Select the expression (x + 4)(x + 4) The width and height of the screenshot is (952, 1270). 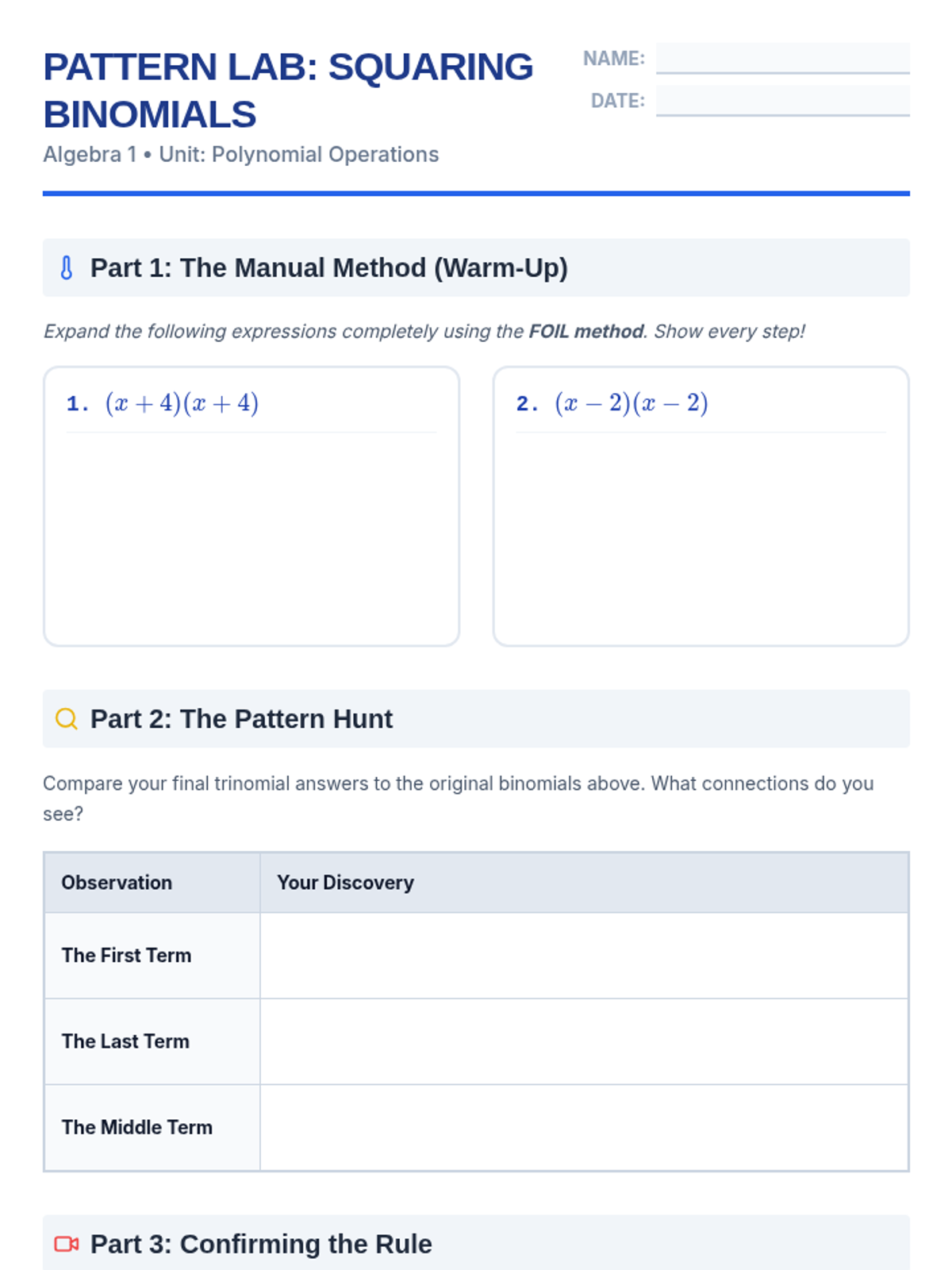click(182, 403)
